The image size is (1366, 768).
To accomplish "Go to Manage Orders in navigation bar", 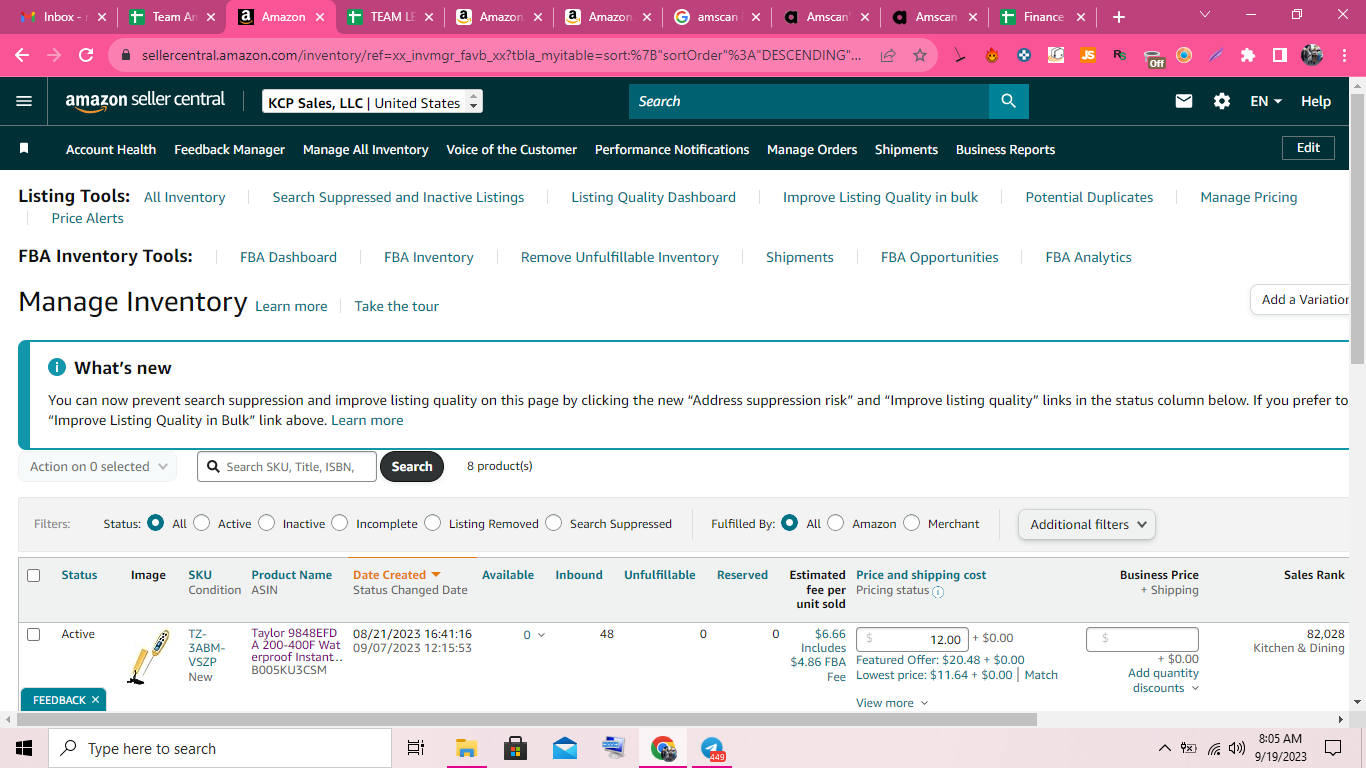I will pos(812,149).
